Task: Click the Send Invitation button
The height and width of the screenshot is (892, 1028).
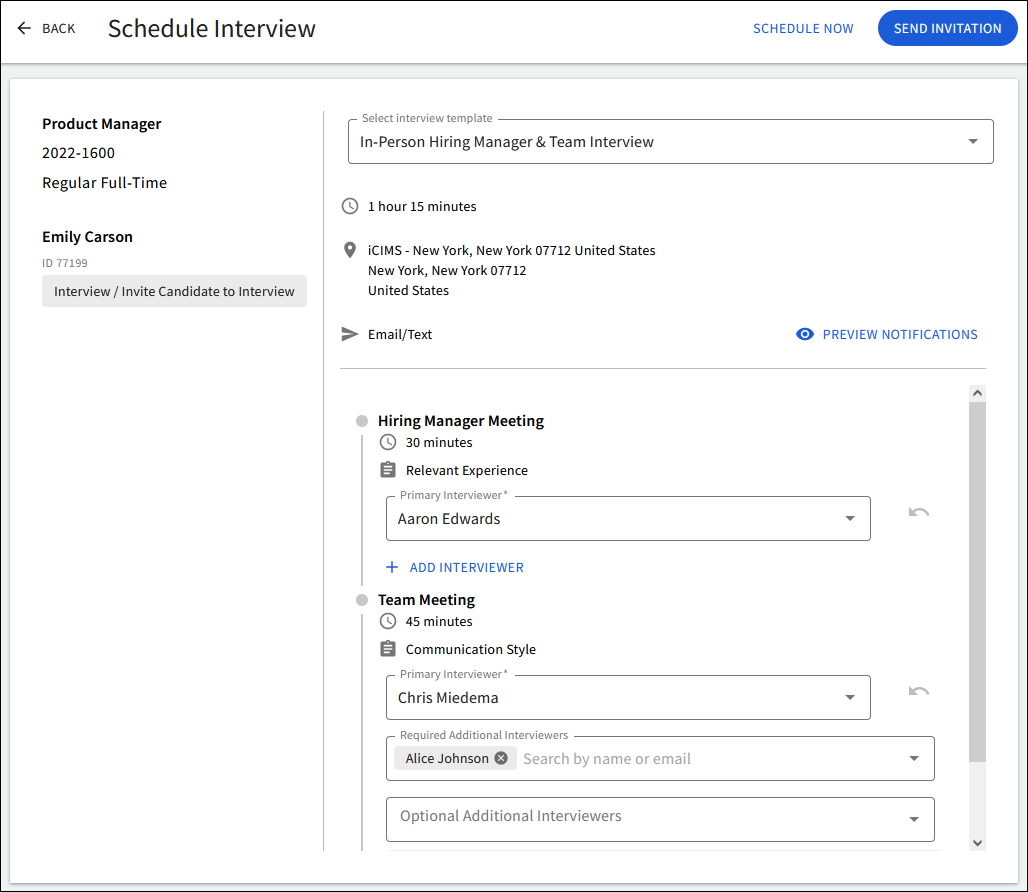Action: coord(947,28)
